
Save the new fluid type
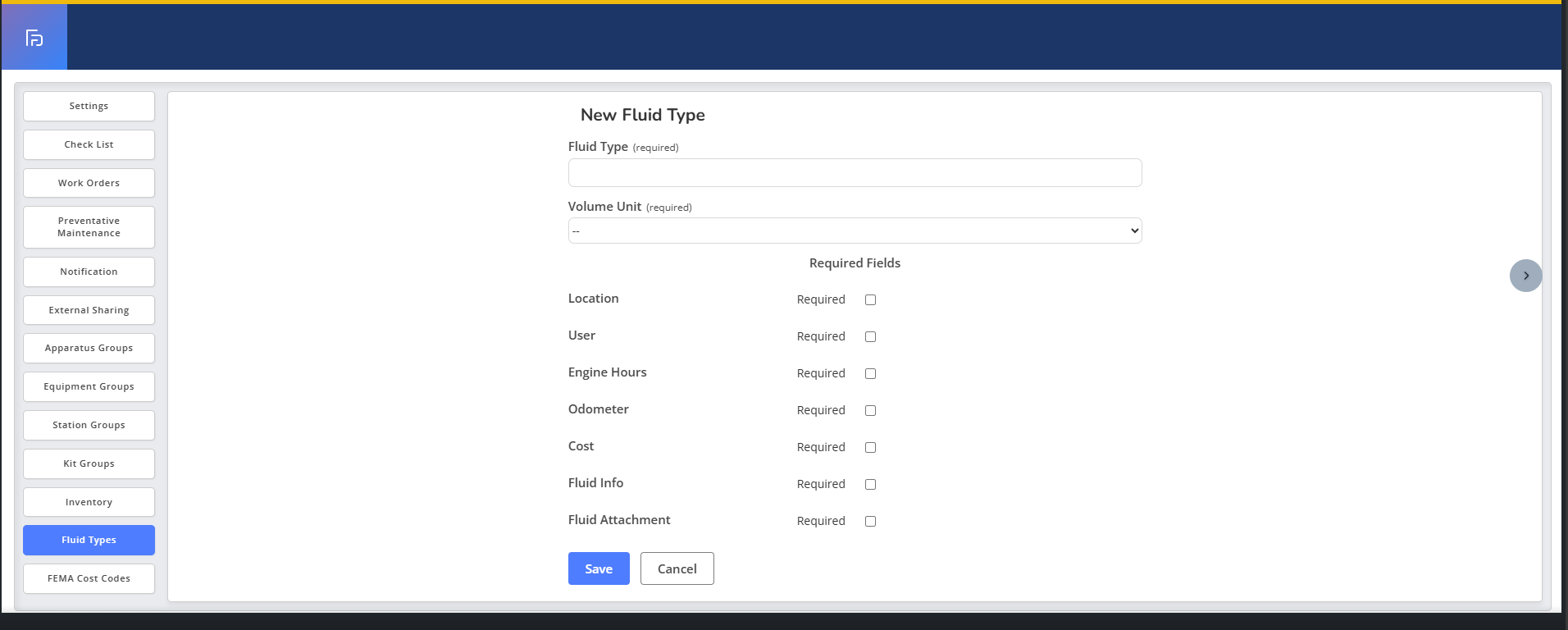point(599,568)
